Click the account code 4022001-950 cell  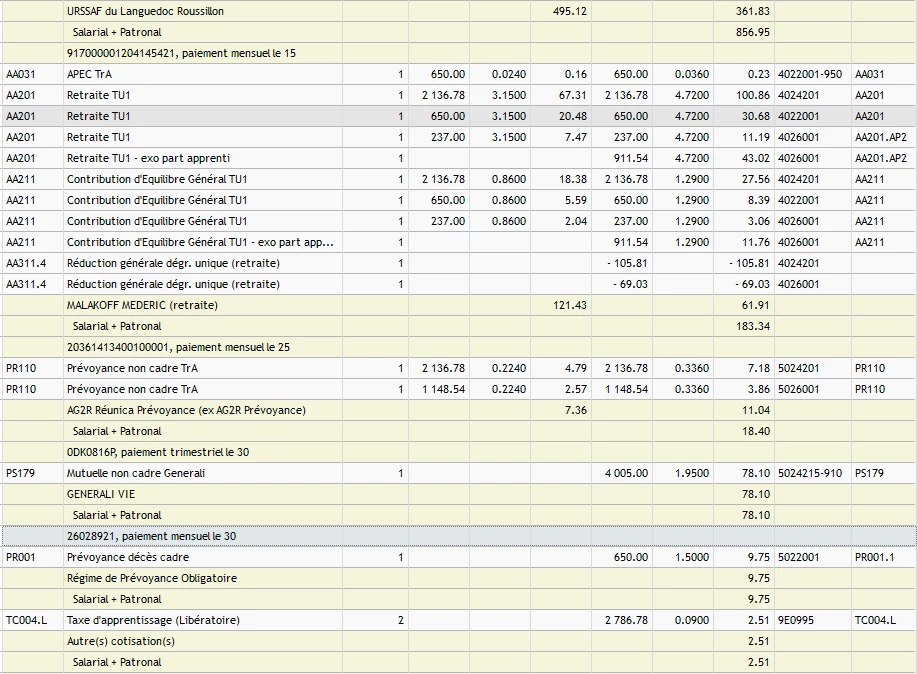809,74
